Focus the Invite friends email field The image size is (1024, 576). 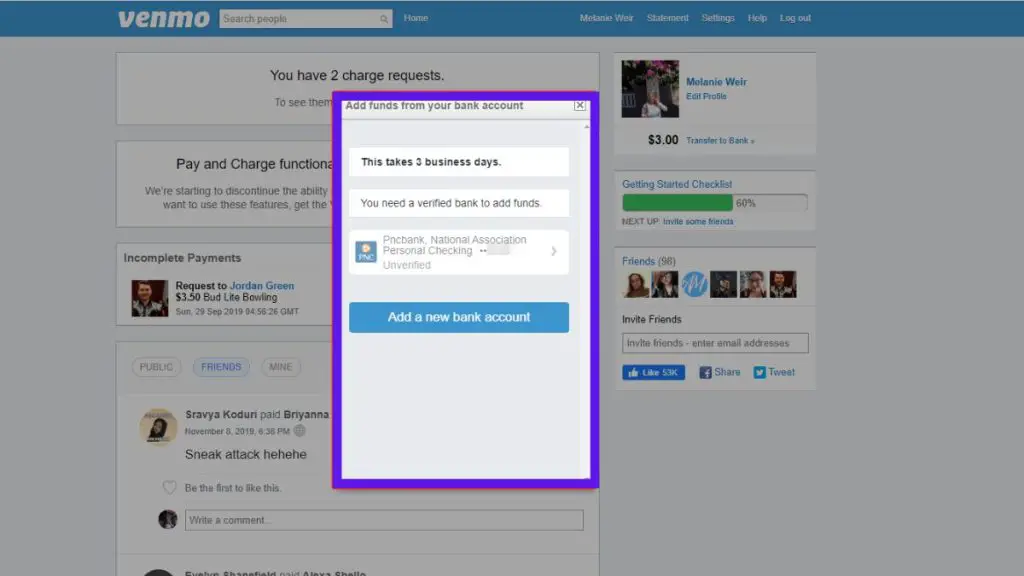coord(715,344)
